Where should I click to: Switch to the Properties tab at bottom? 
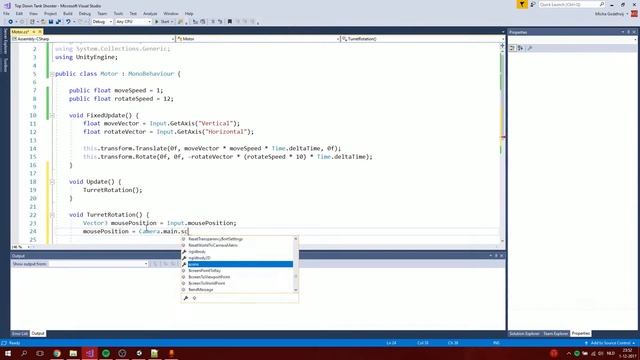[580, 333]
